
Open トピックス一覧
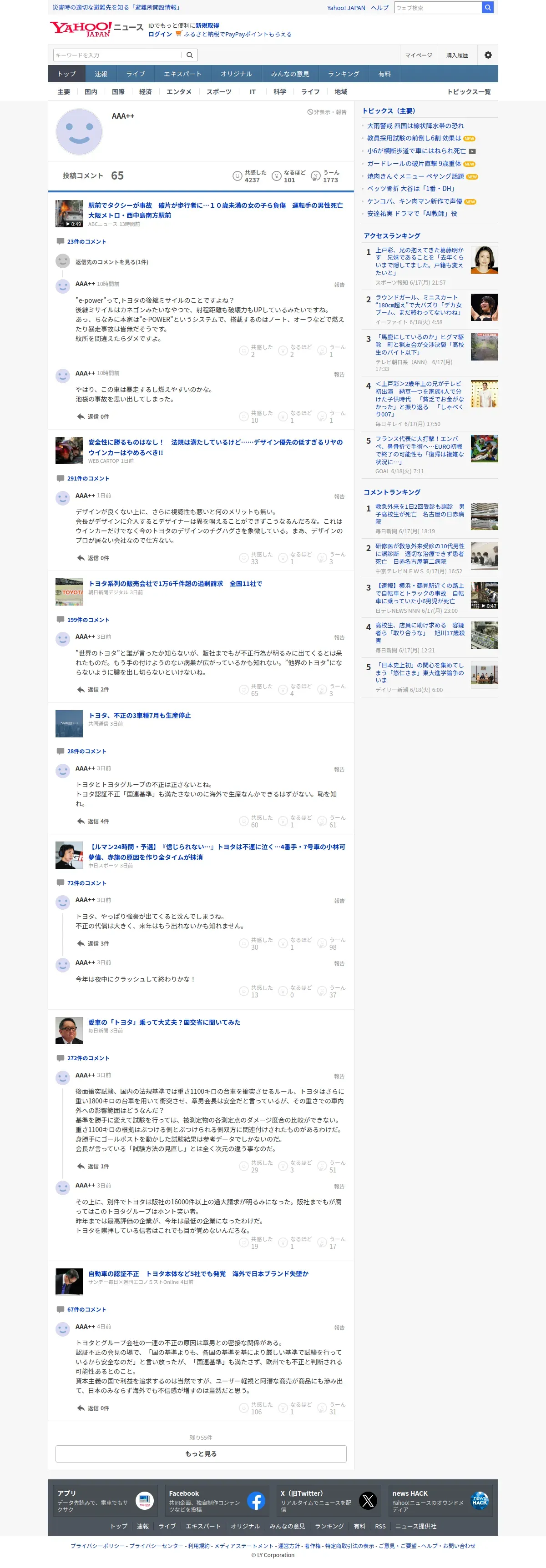point(469,92)
